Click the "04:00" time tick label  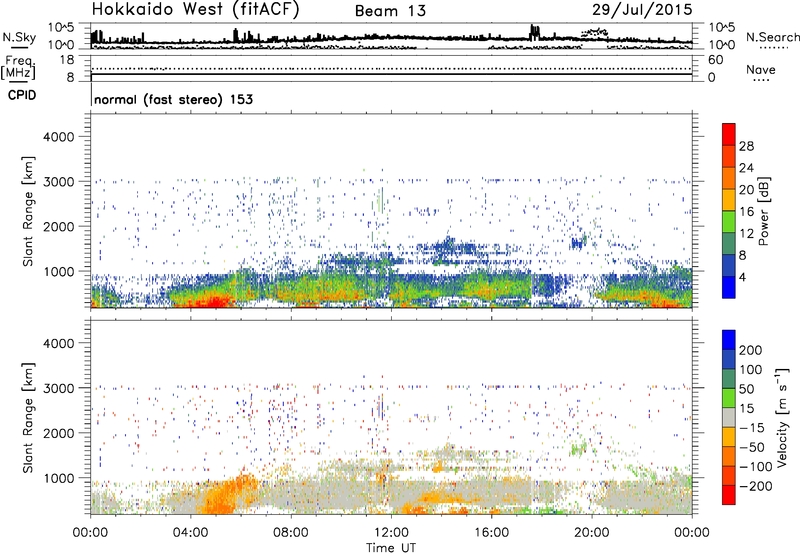click(190, 533)
